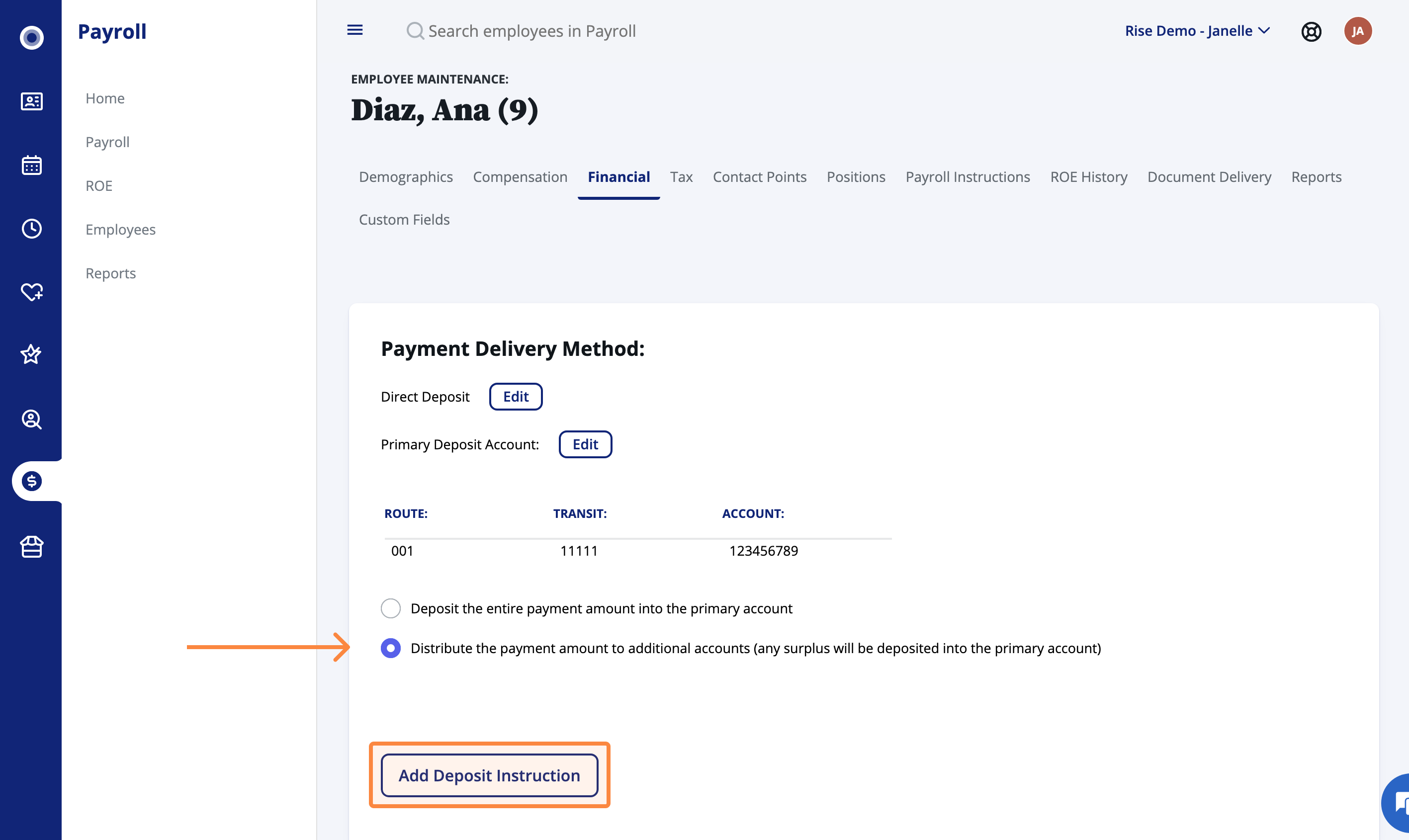This screenshot has height=840, width=1409.
Task: Open the Positions tab
Action: (856, 176)
